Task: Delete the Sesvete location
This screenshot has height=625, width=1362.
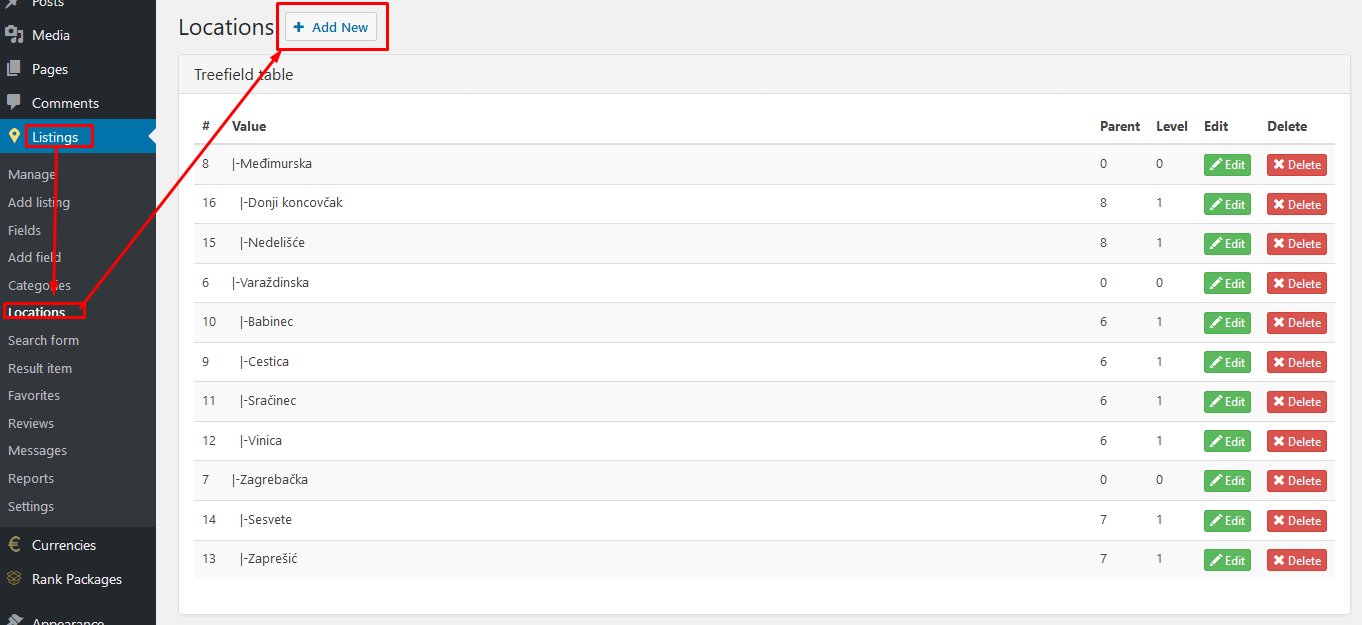Action: [1297, 520]
